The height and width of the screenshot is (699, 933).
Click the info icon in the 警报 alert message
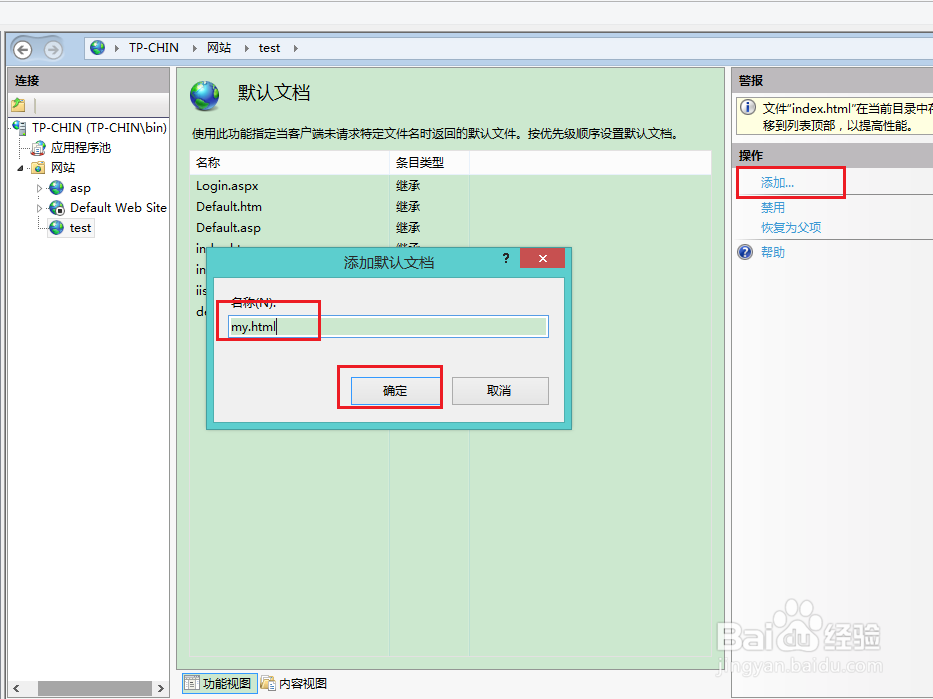[x=747, y=107]
